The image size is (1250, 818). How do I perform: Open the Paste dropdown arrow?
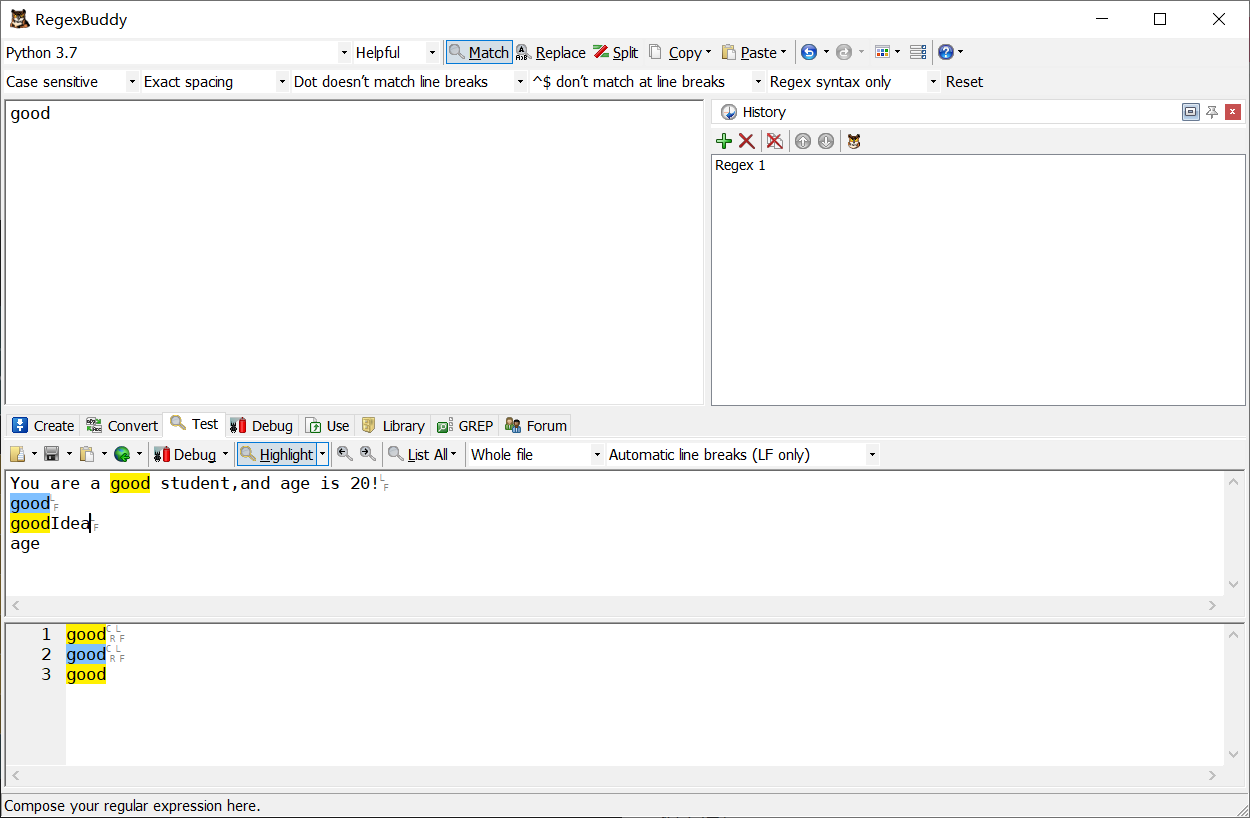point(783,52)
